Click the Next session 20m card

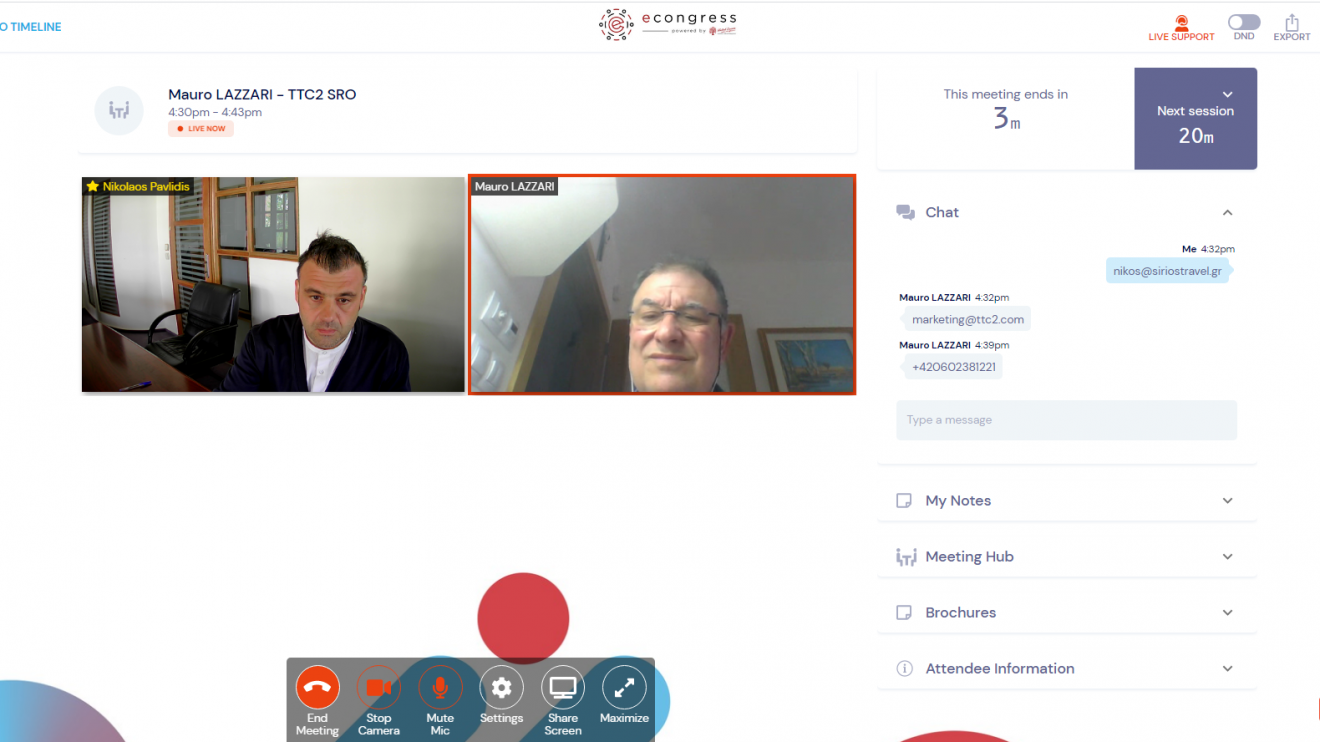pyautogui.click(x=1195, y=118)
